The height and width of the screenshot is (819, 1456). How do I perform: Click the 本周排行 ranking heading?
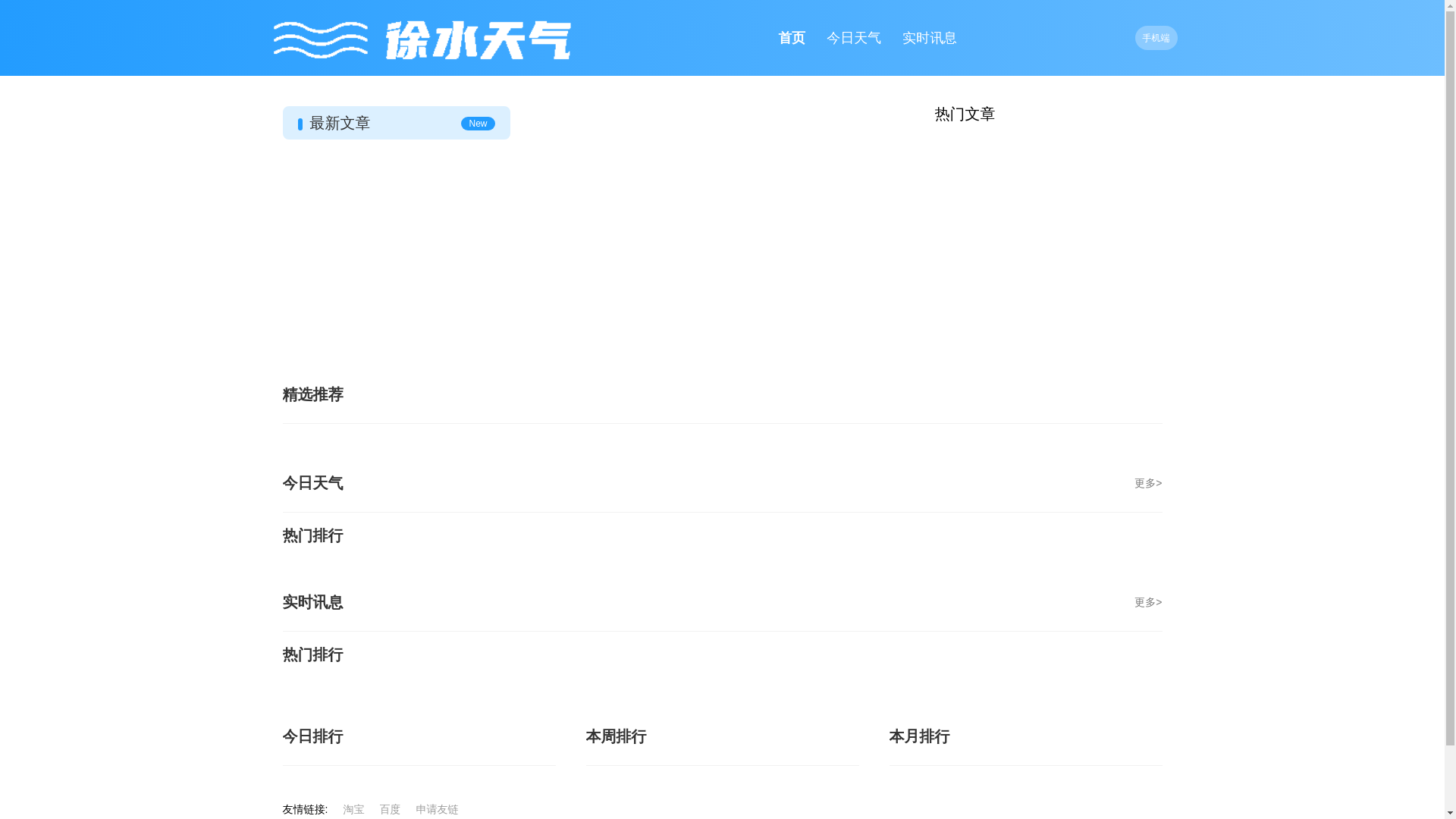point(616,736)
